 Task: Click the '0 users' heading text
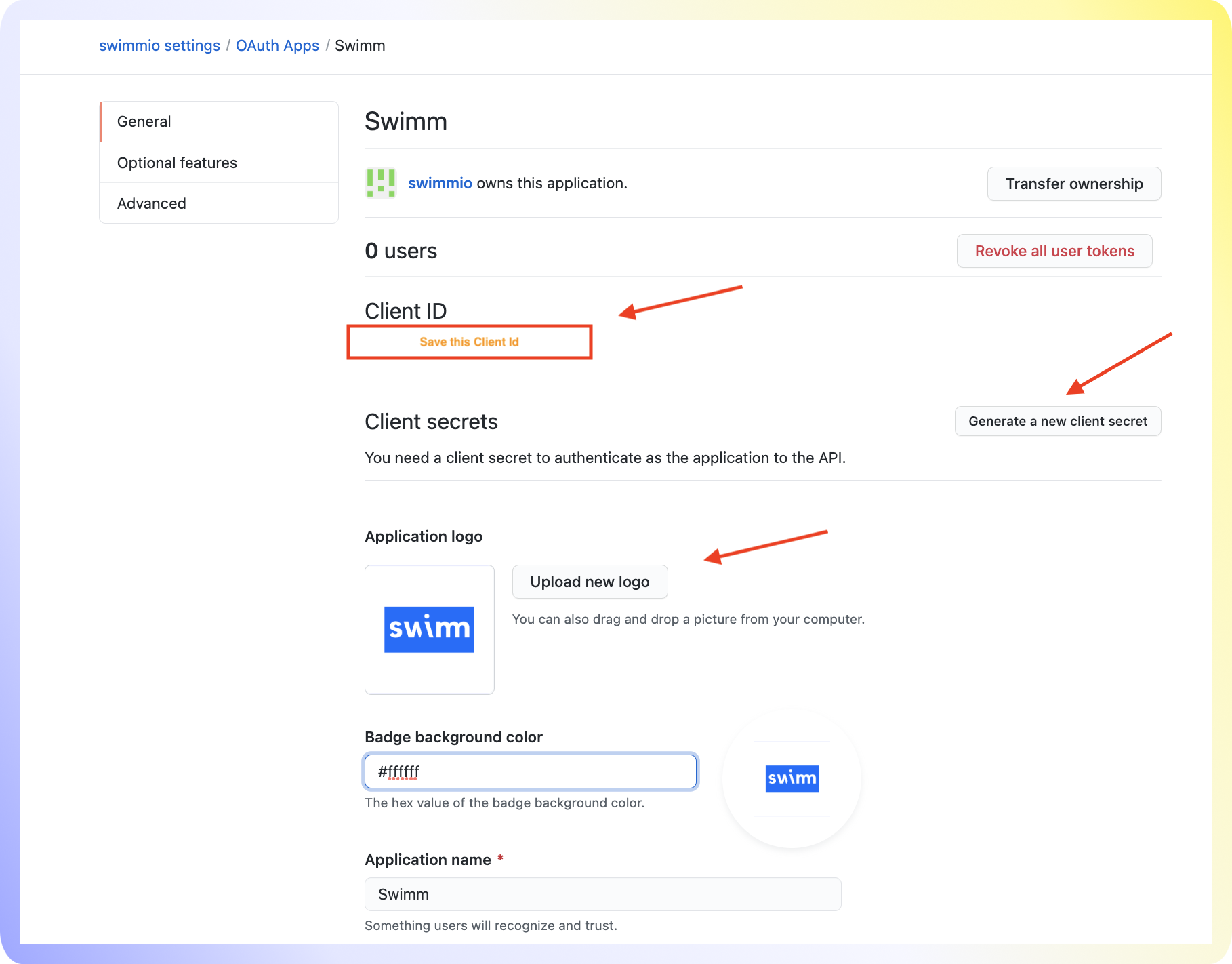[401, 251]
